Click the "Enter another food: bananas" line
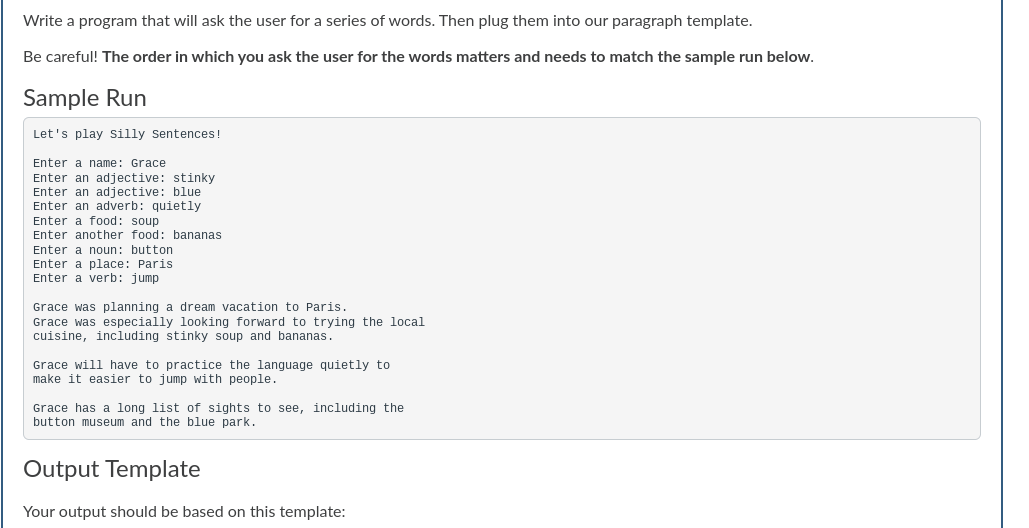Viewport: 1029px width, 528px height. pos(127,235)
